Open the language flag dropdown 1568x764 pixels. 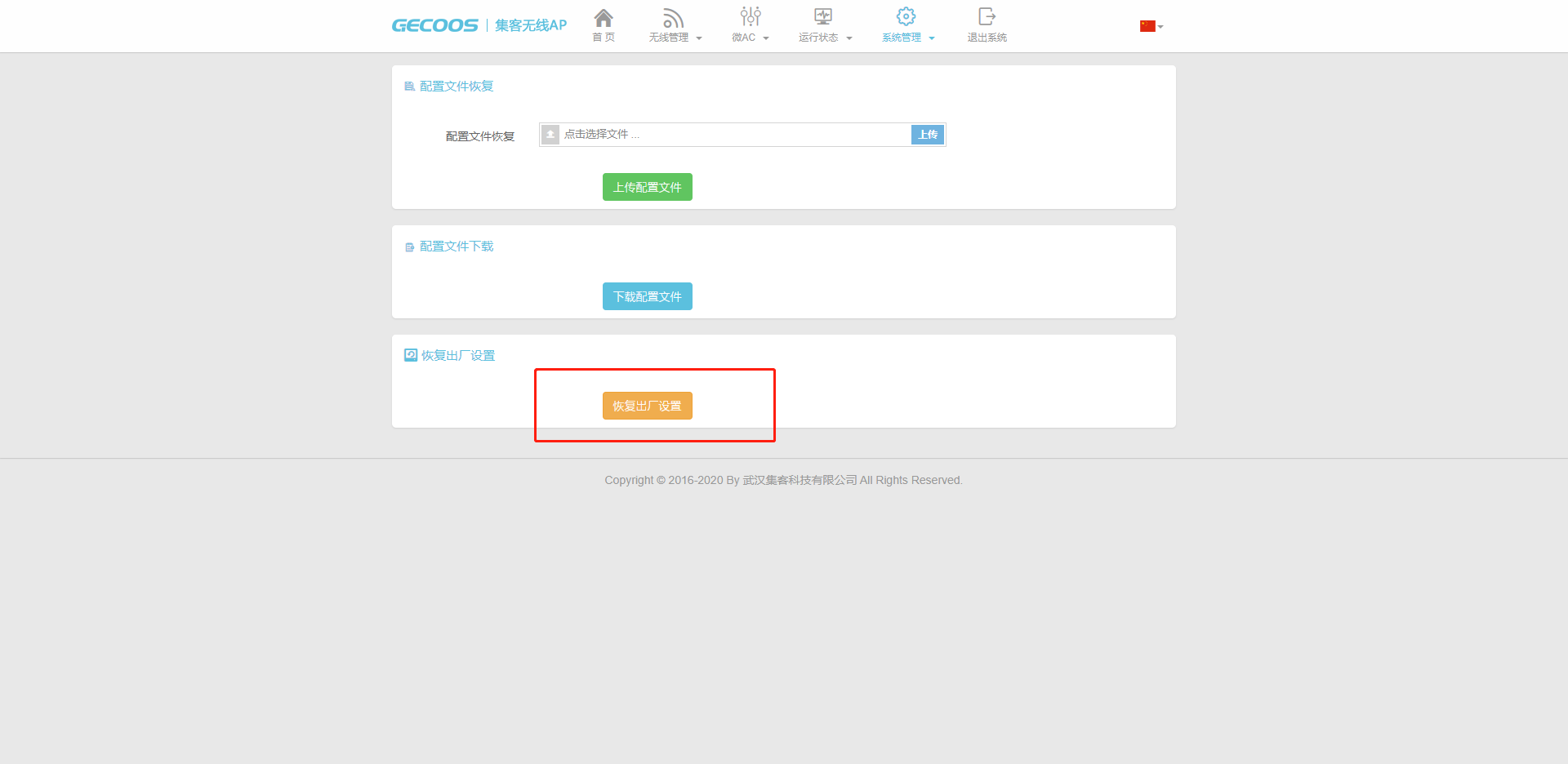(x=1151, y=26)
